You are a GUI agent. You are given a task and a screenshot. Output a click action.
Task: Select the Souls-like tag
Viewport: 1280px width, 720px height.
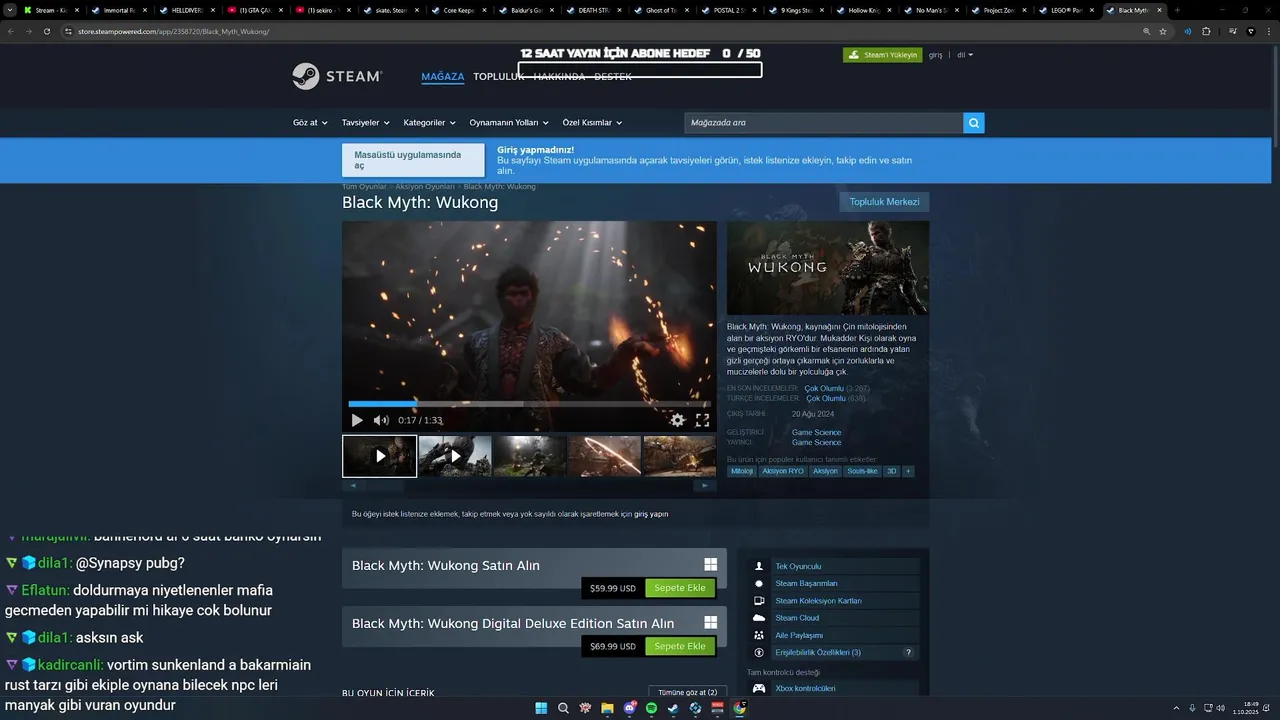coord(862,471)
